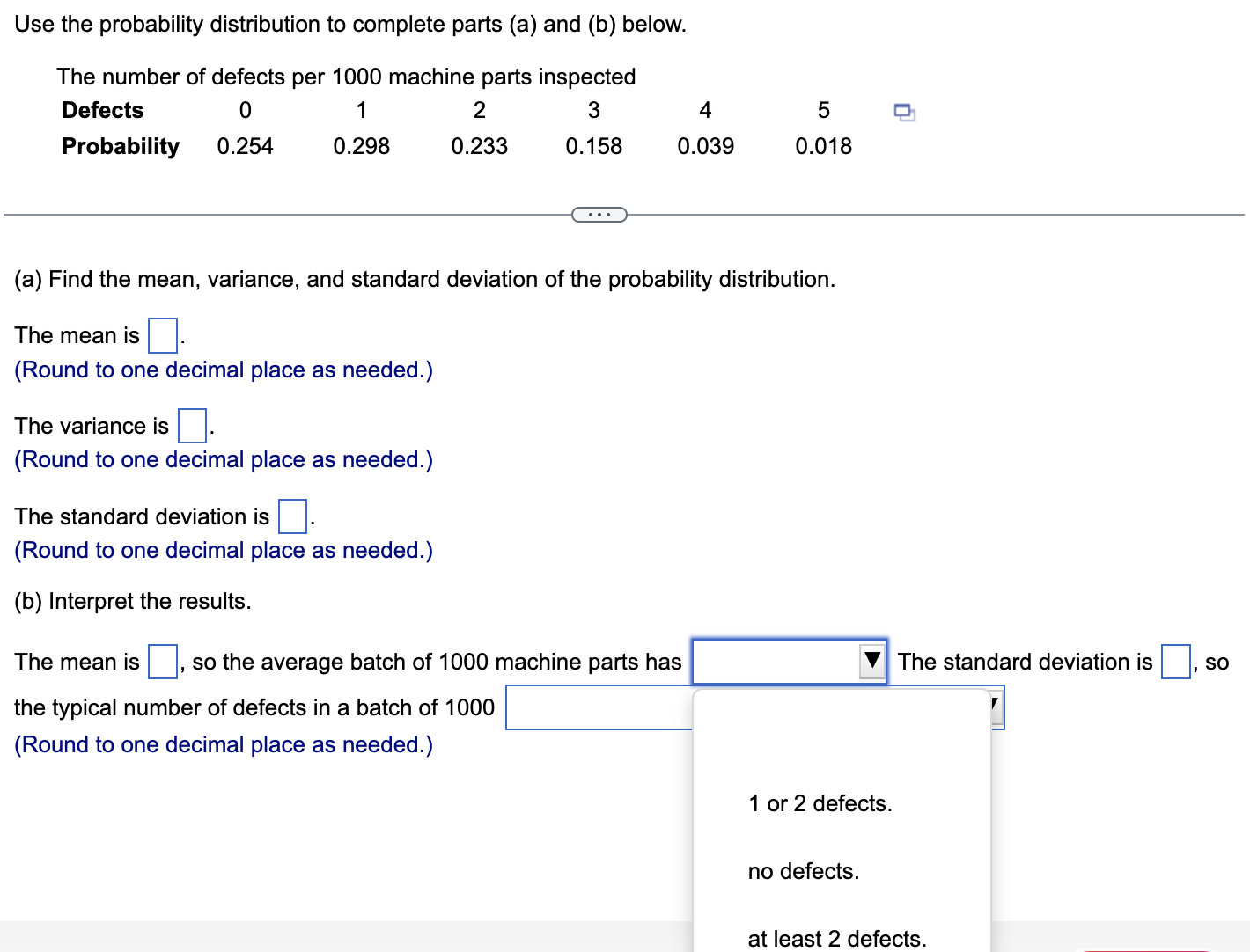Click the probability value 0.254 in the table
Image resolution: width=1250 pixels, height=952 pixels.
point(245,146)
